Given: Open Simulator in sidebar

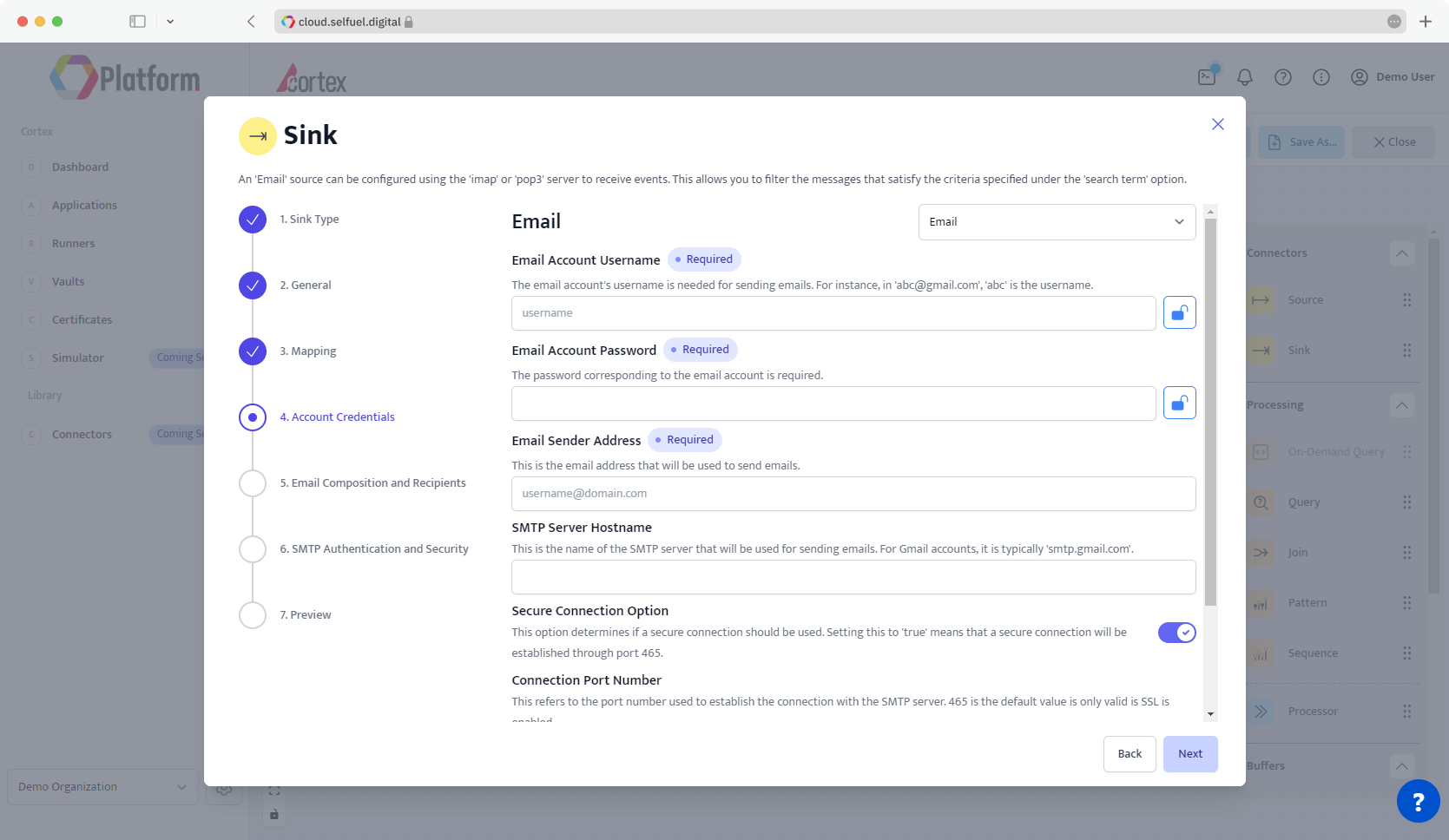Looking at the screenshot, I should click(x=77, y=358).
